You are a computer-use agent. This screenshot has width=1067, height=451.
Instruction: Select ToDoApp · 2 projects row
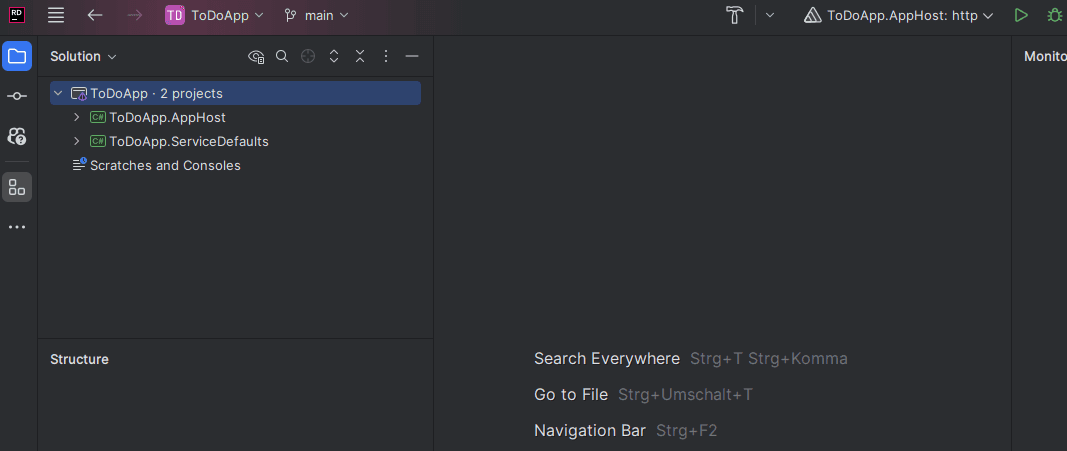click(x=235, y=93)
